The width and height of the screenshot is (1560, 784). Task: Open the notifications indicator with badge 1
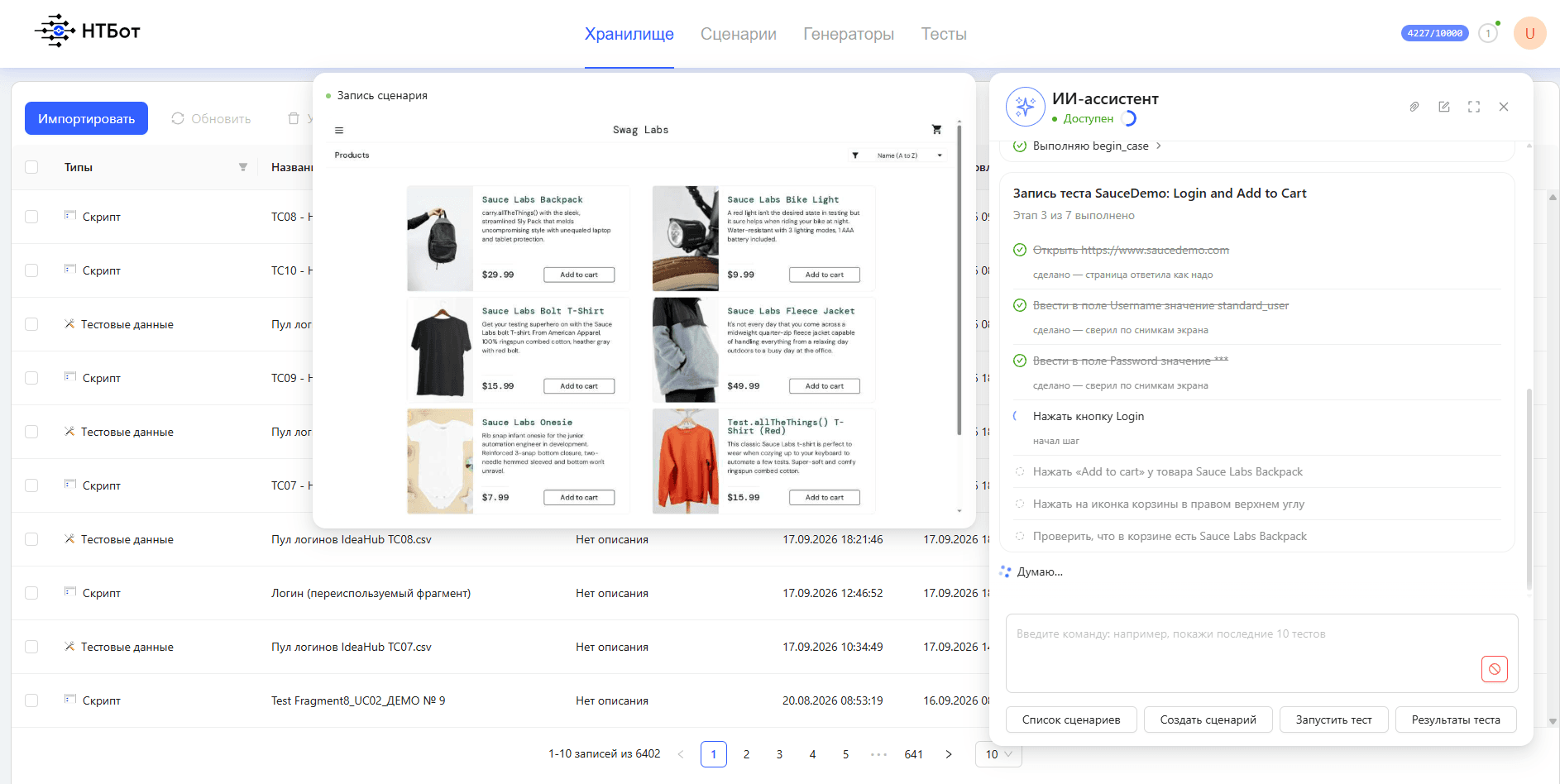pyautogui.click(x=1488, y=33)
